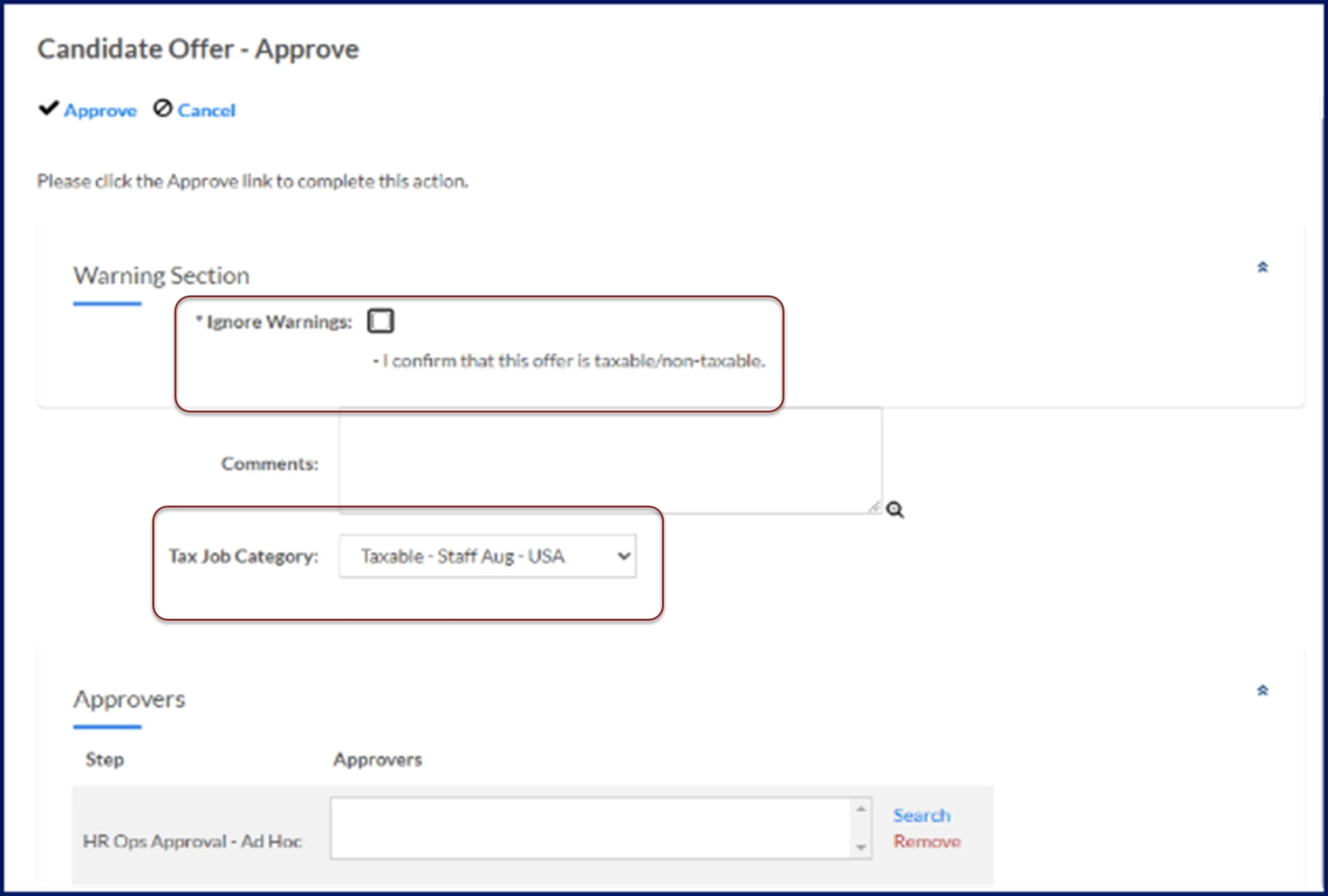Click the Approve link

point(100,111)
